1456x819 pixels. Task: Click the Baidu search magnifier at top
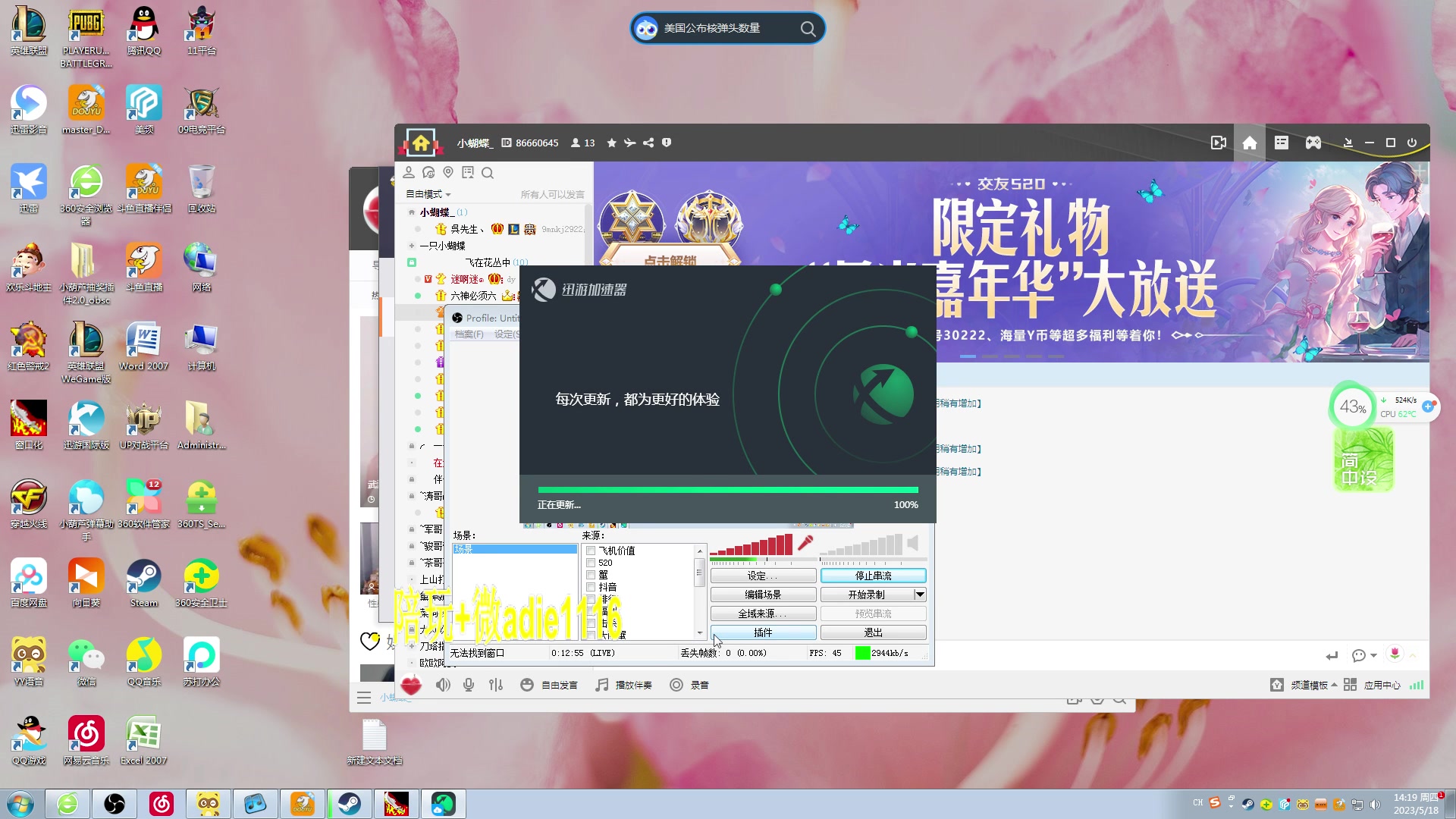tap(808, 29)
